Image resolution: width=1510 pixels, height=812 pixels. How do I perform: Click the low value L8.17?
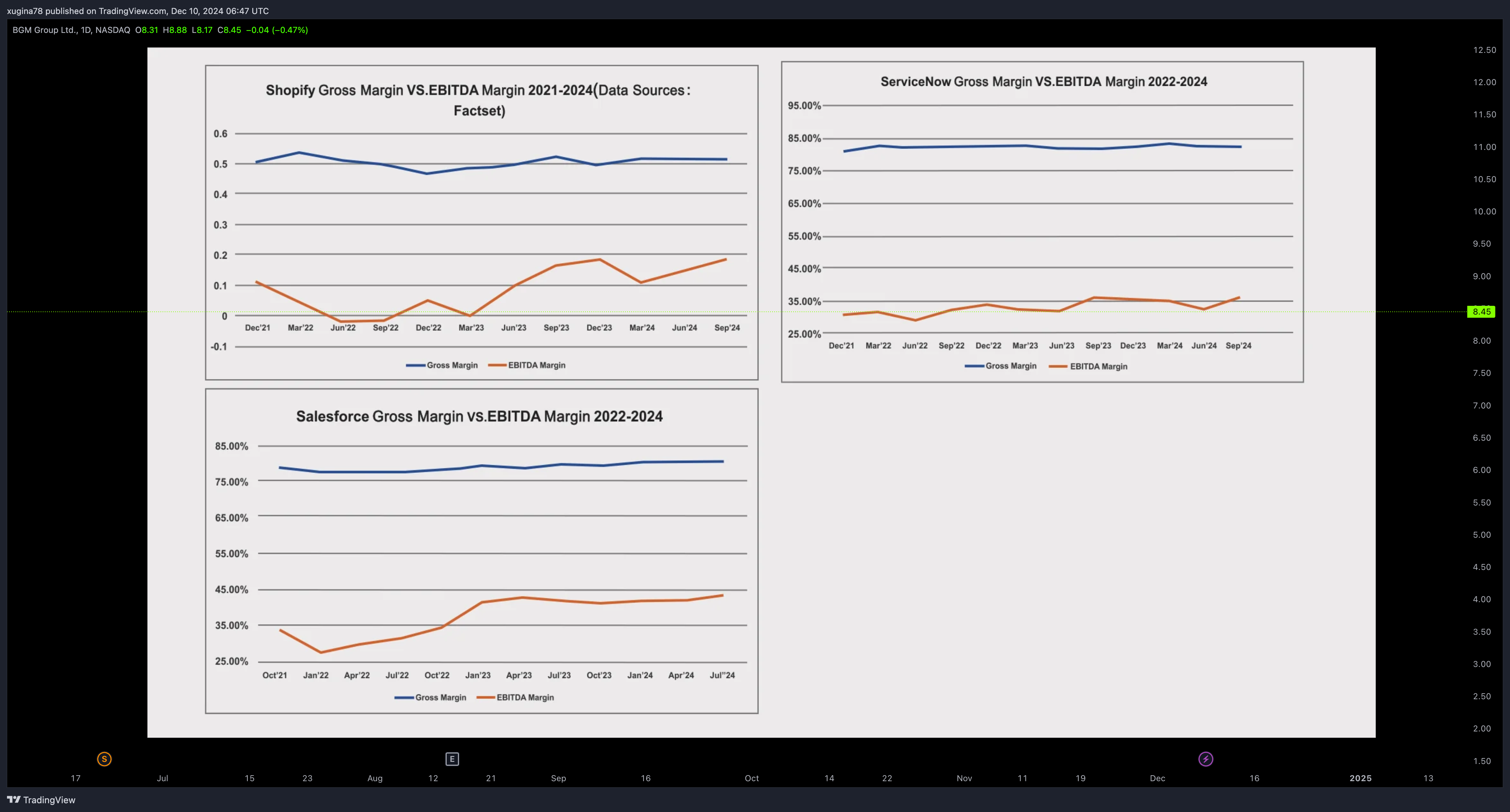[x=202, y=30]
